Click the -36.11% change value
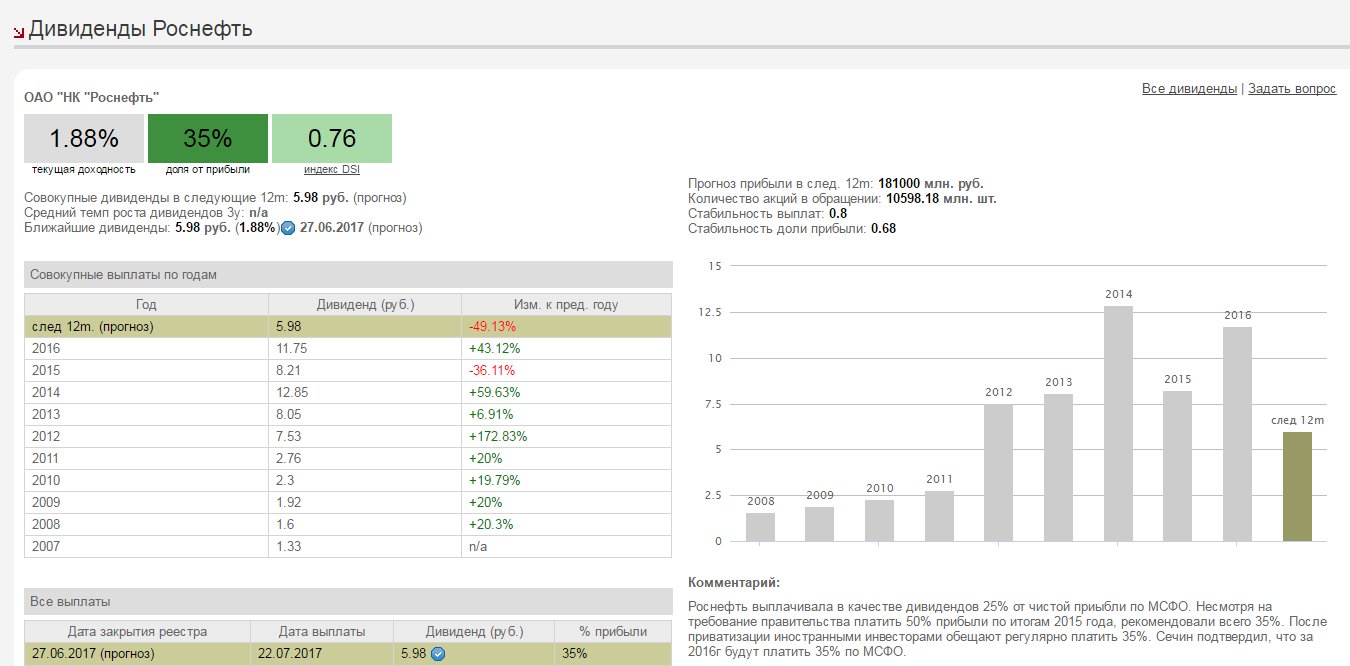Viewport: 1350px width, 666px height. [x=492, y=370]
